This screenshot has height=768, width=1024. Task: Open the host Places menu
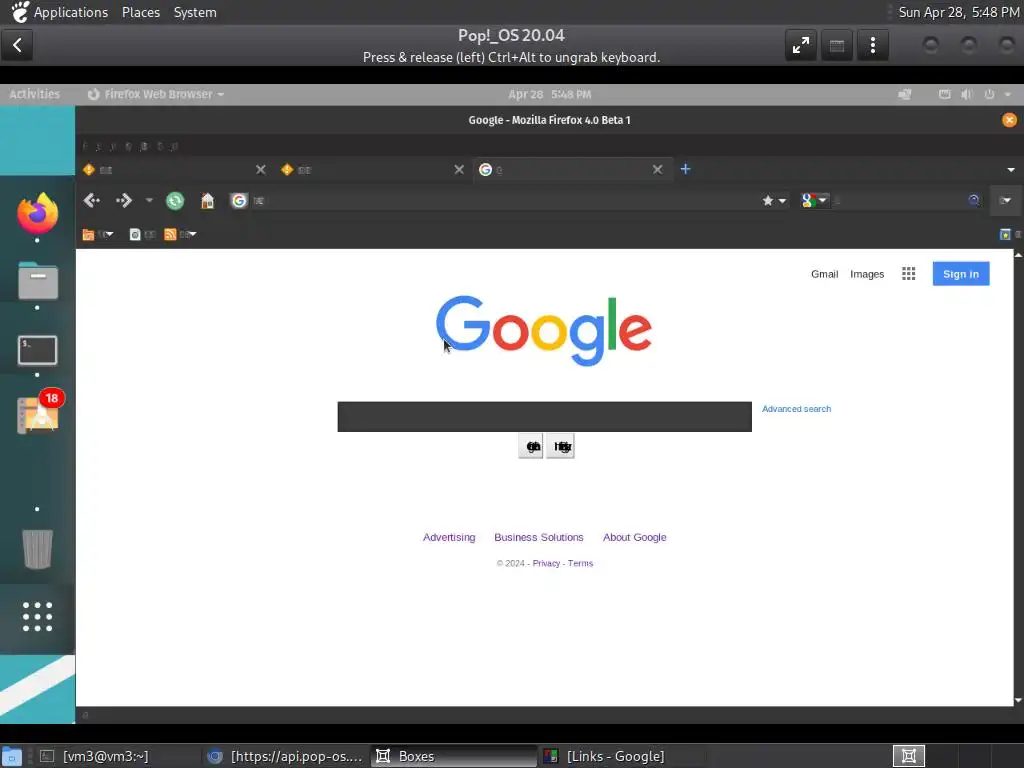tap(141, 12)
